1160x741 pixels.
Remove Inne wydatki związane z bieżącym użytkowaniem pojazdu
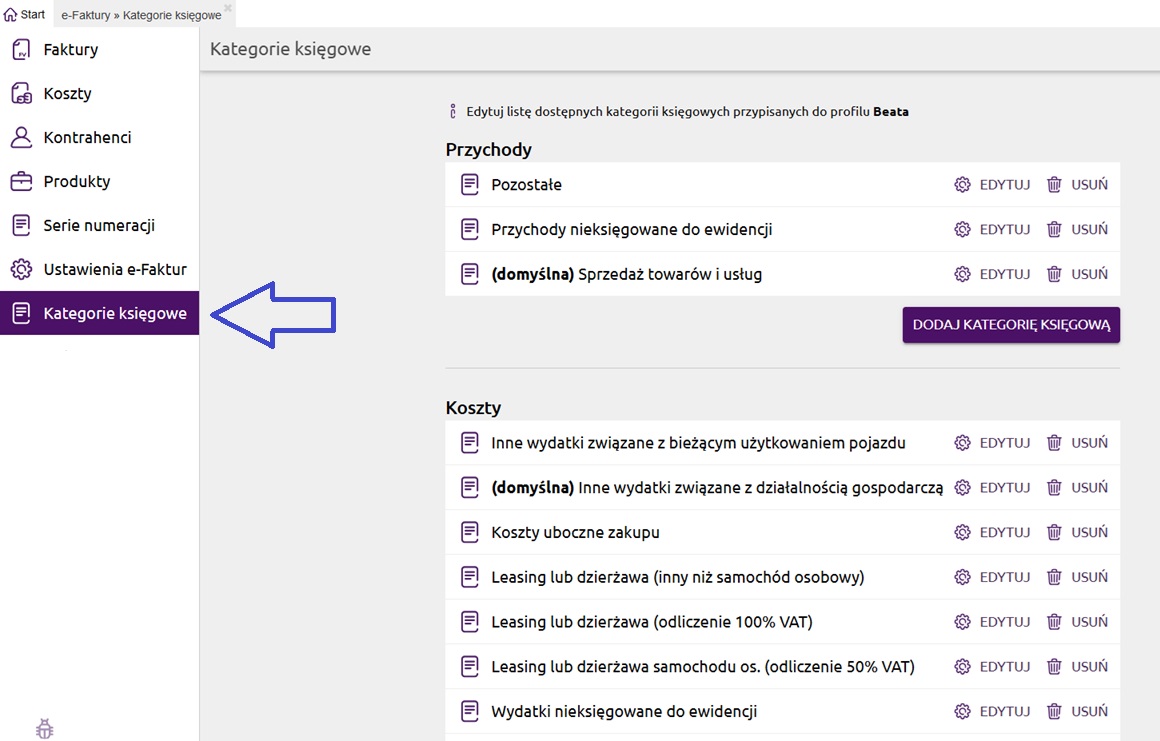(1078, 443)
